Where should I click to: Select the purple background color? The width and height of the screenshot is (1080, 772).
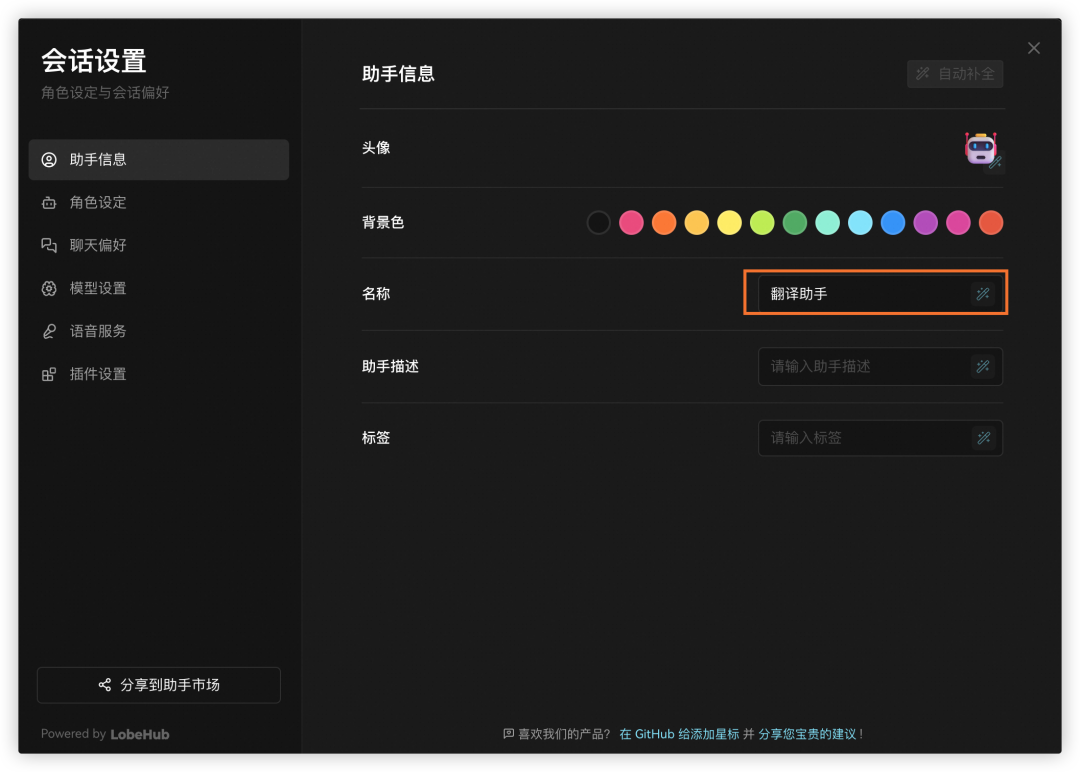click(x=926, y=222)
